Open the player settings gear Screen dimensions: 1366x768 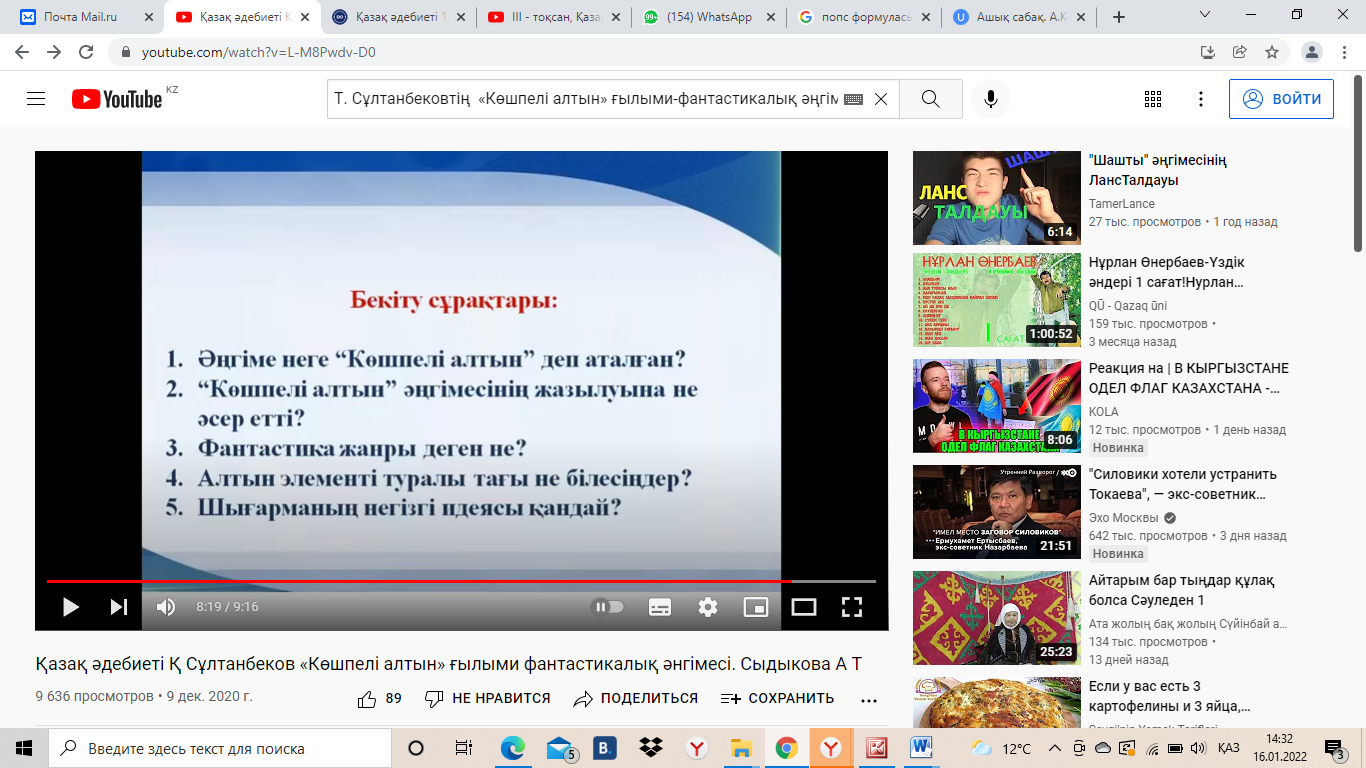click(708, 606)
